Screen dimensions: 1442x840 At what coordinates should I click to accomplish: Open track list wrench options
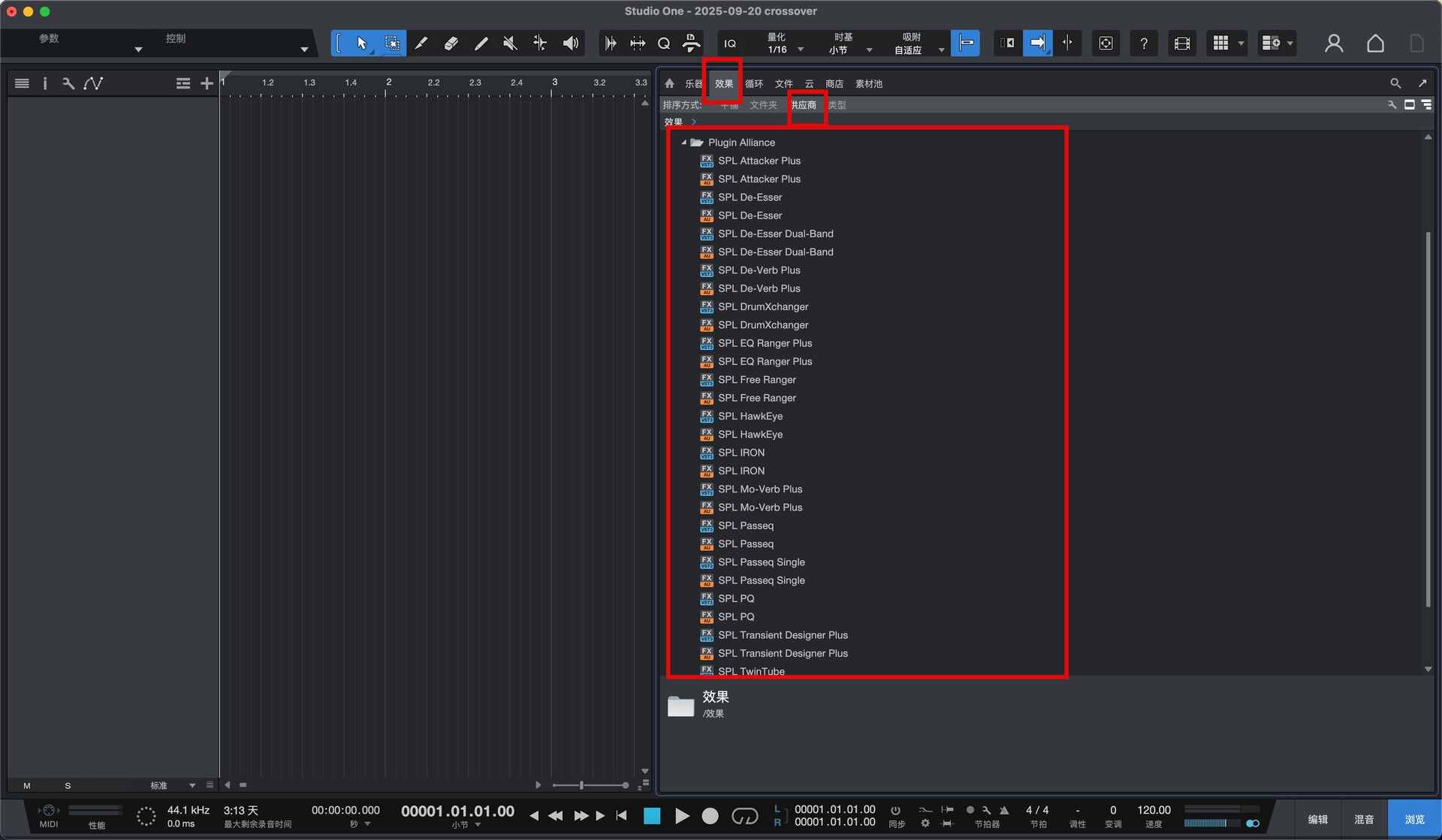(68, 83)
